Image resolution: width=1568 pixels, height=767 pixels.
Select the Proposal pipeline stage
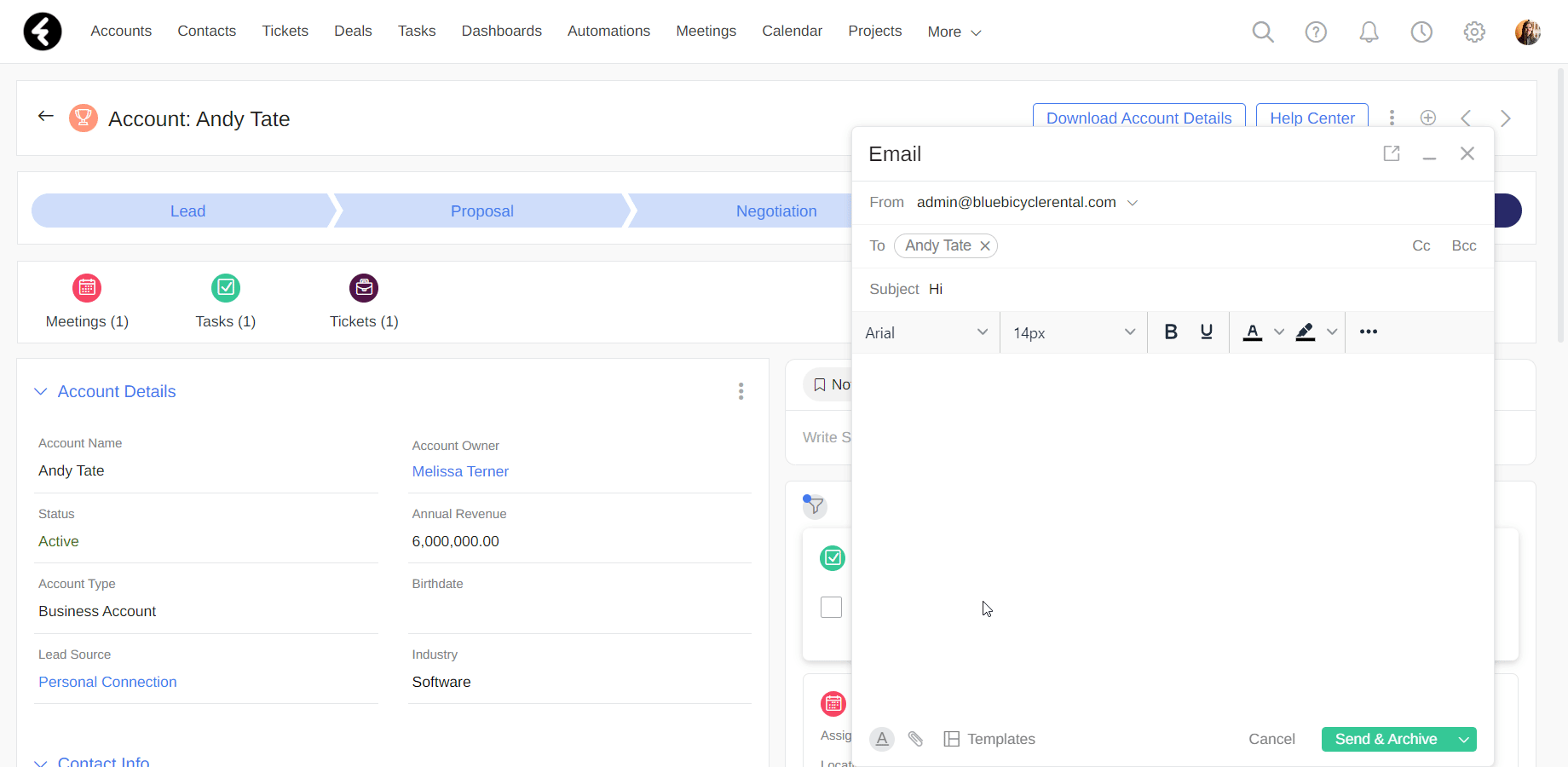(x=481, y=210)
